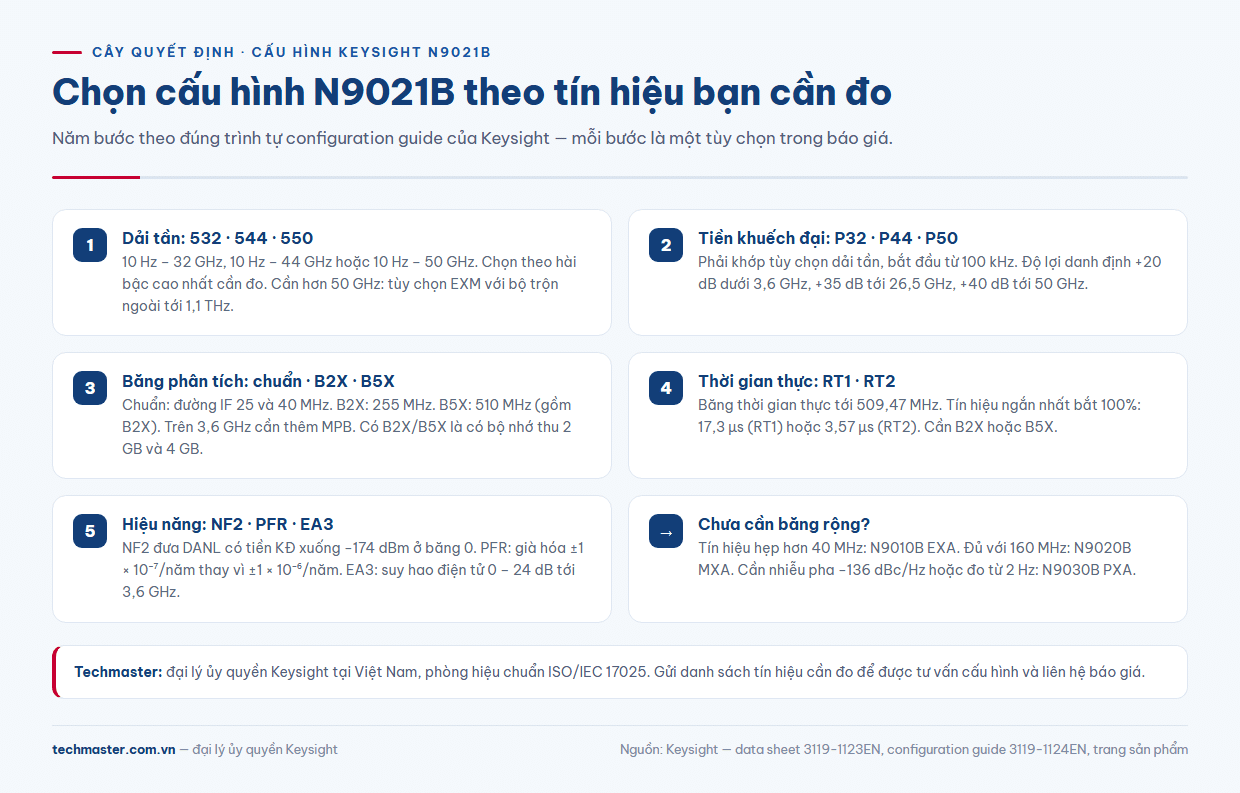Click the text Băng thời gian thực tới 509,47 MHz
Screen dimensions: 1240x793
pos(919,416)
